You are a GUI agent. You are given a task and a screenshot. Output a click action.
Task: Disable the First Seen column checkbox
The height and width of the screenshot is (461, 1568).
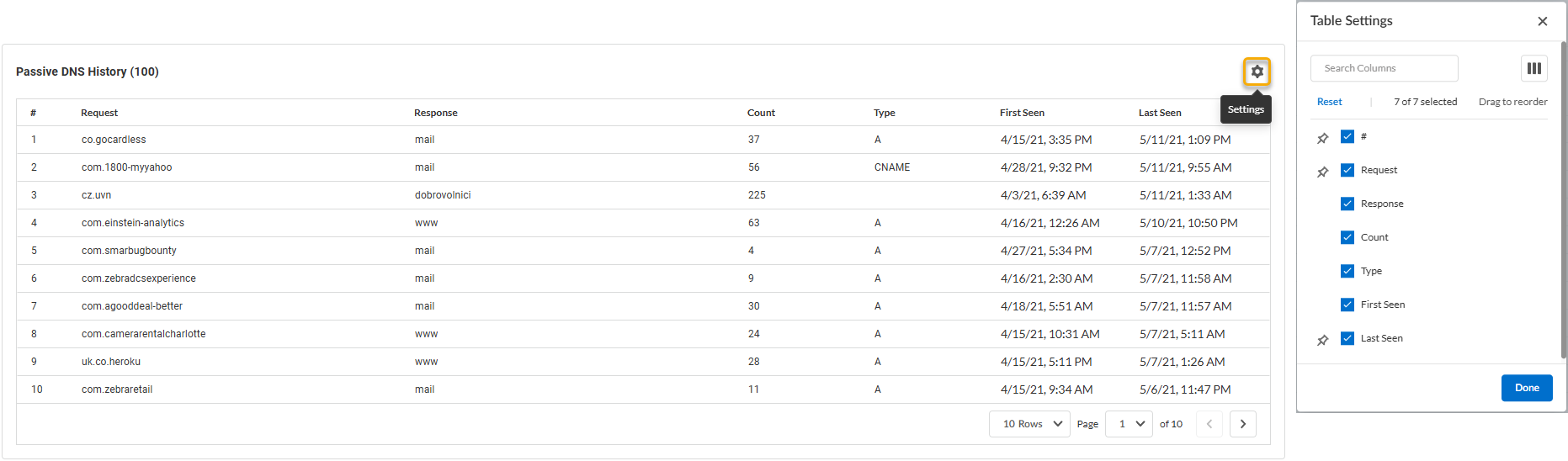pos(1347,305)
